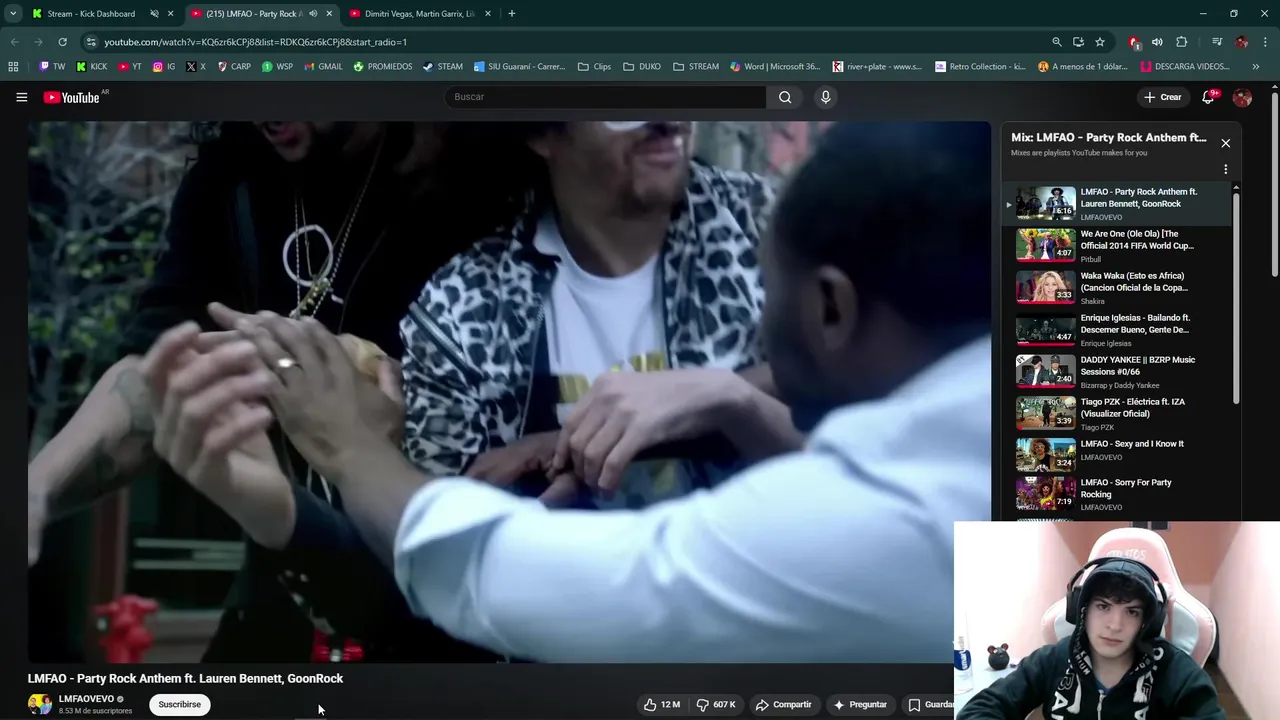This screenshot has height=720, width=1280.
Task: Open the Chrome profile avatar
Action: (x=1241, y=42)
